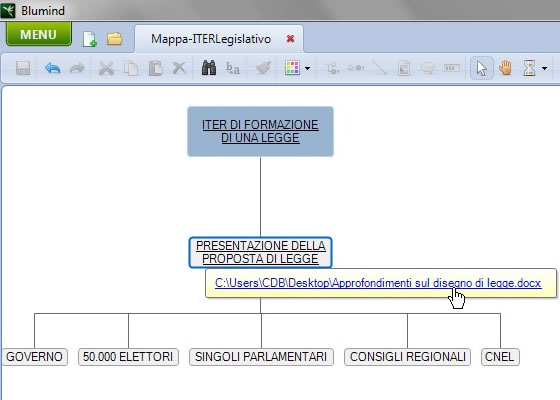Close the Mappa-ITERLegislativo tab

(290, 39)
